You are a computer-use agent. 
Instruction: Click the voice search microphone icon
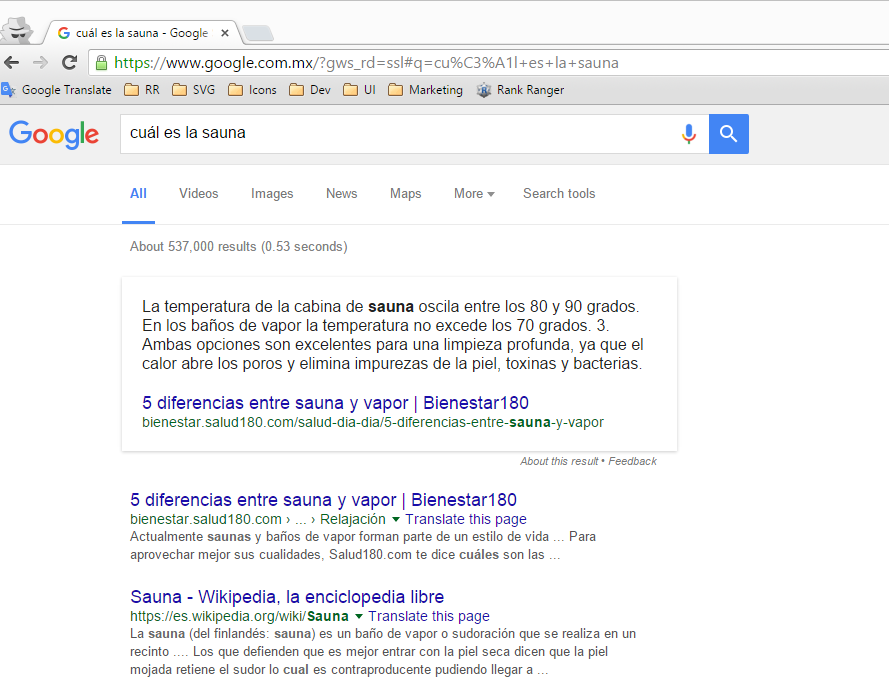pyautogui.click(x=688, y=134)
